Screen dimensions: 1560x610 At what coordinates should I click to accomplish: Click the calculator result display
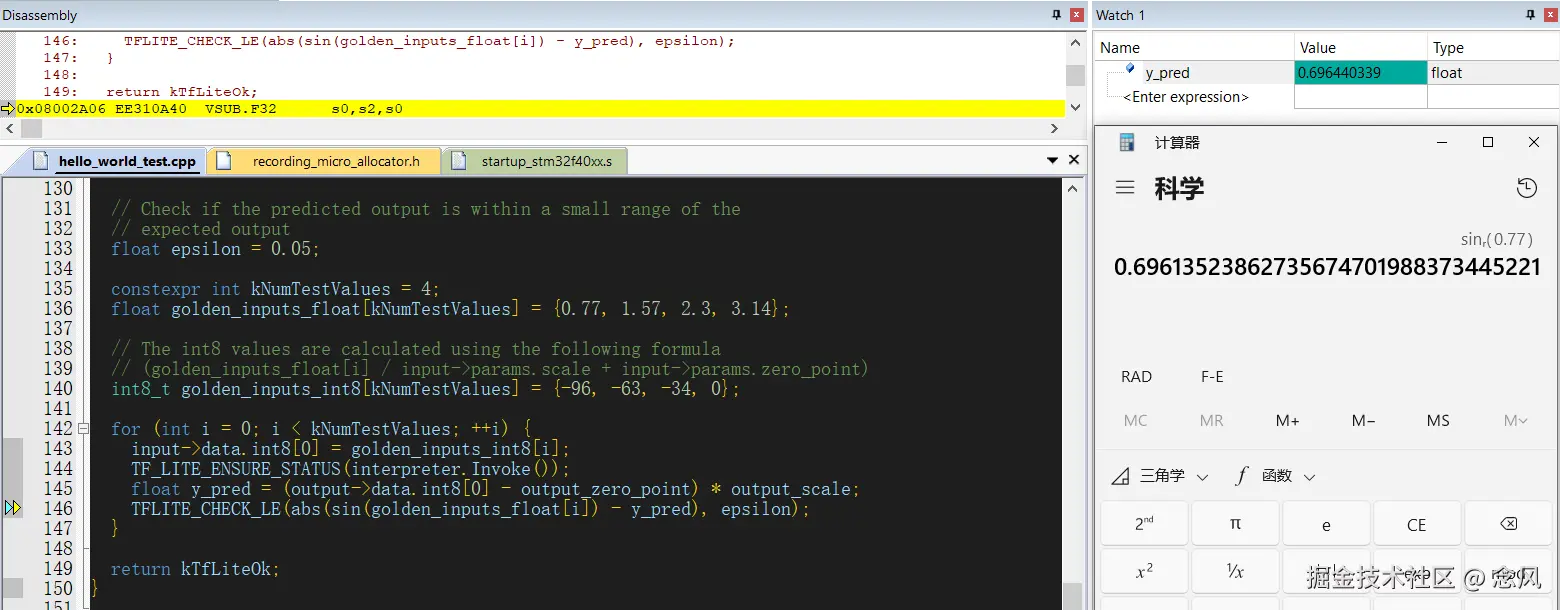1327,267
